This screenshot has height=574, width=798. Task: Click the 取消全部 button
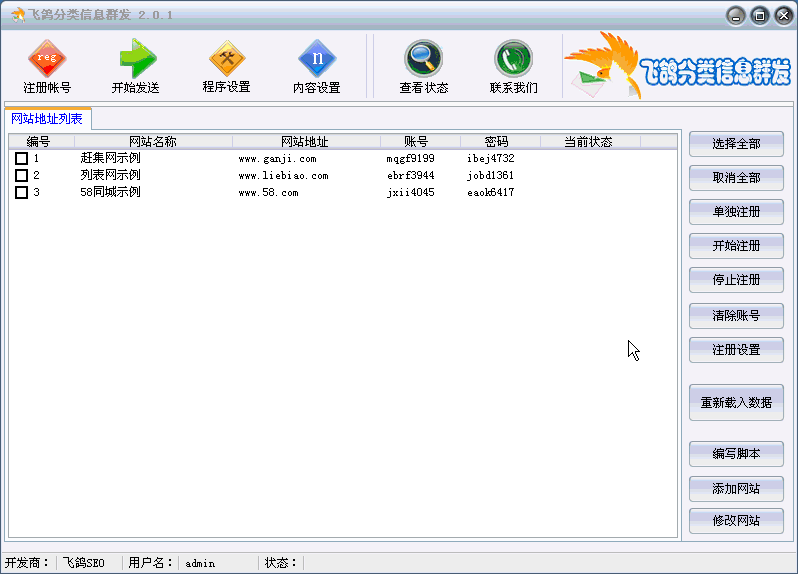pyautogui.click(x=736, y=178)
